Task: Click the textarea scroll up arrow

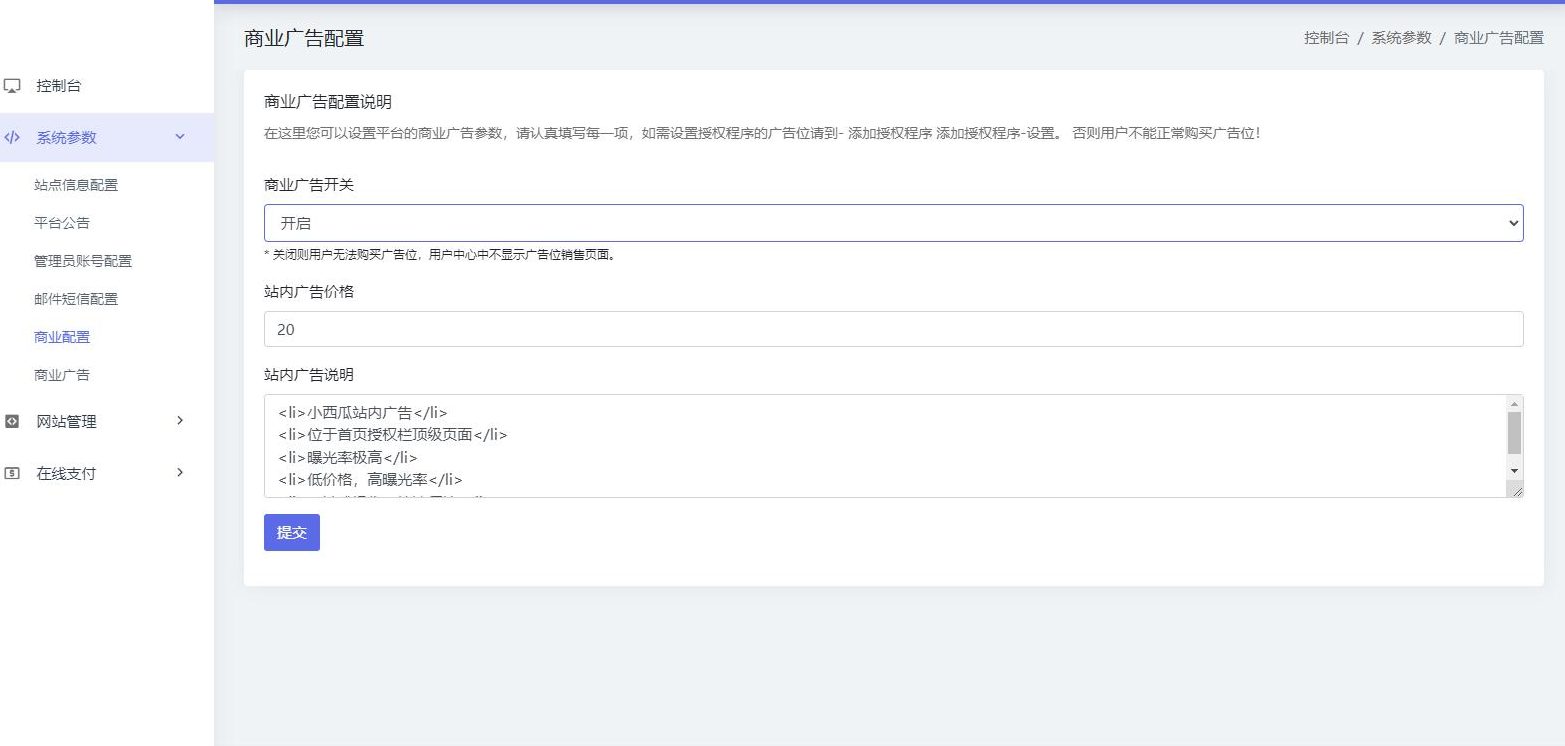Action: 1514,402
